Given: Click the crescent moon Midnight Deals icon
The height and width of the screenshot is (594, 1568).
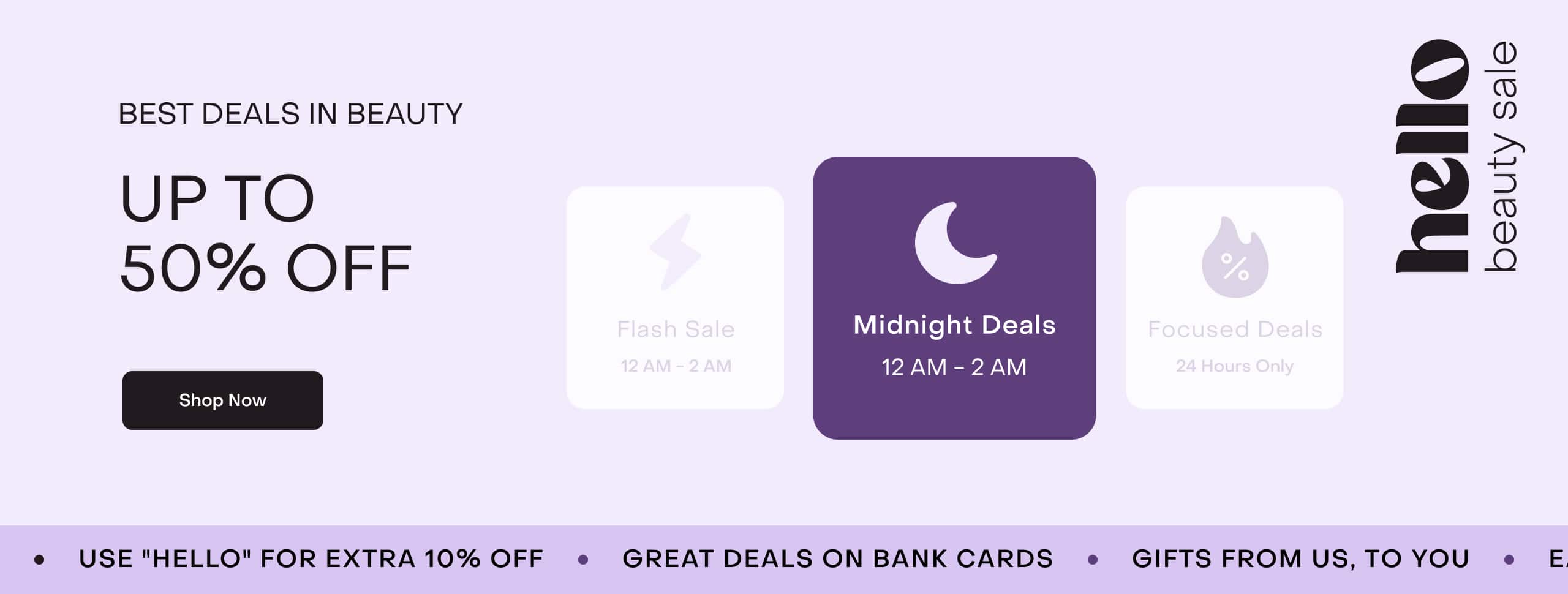Looking at the screenshot, I should click(x=956, y=242).
